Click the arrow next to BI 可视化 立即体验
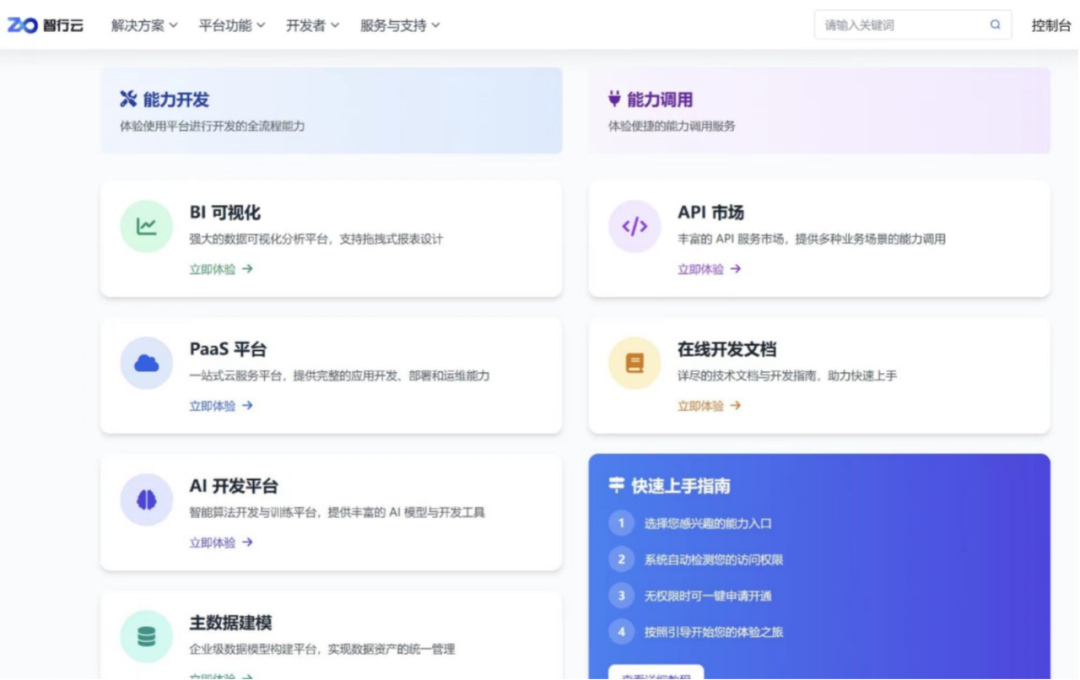Screen dimensions: 1080x680 pyautogui.click(x=248, y=269)
